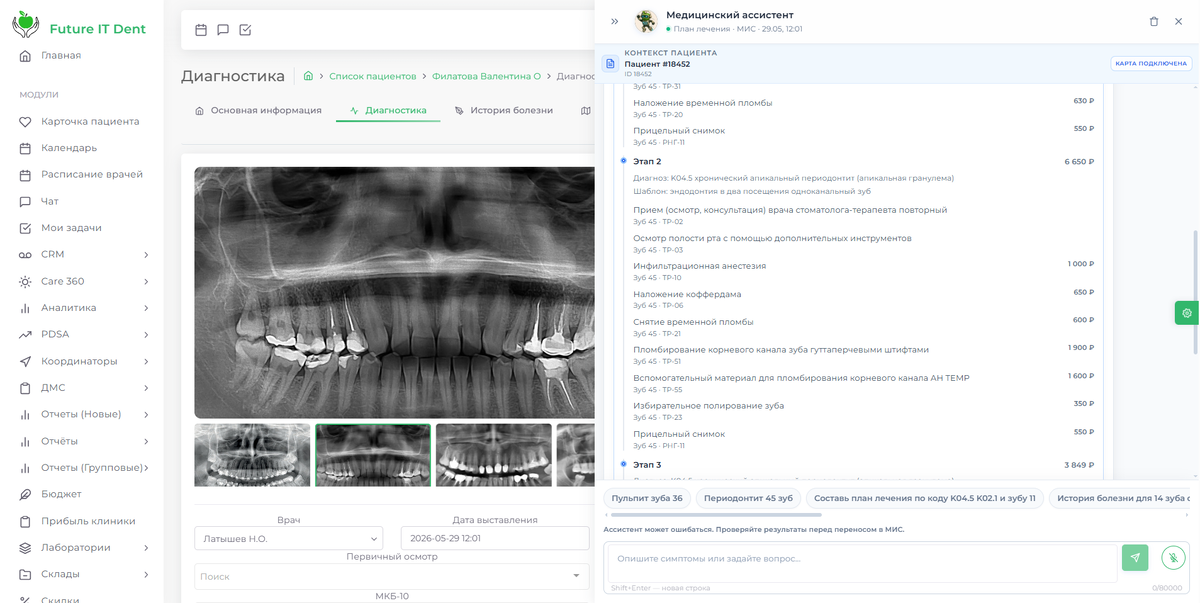The image size is (1200, 603).
Task: Expand the CRM sidebar submenu
Action: tap(82, 254)
